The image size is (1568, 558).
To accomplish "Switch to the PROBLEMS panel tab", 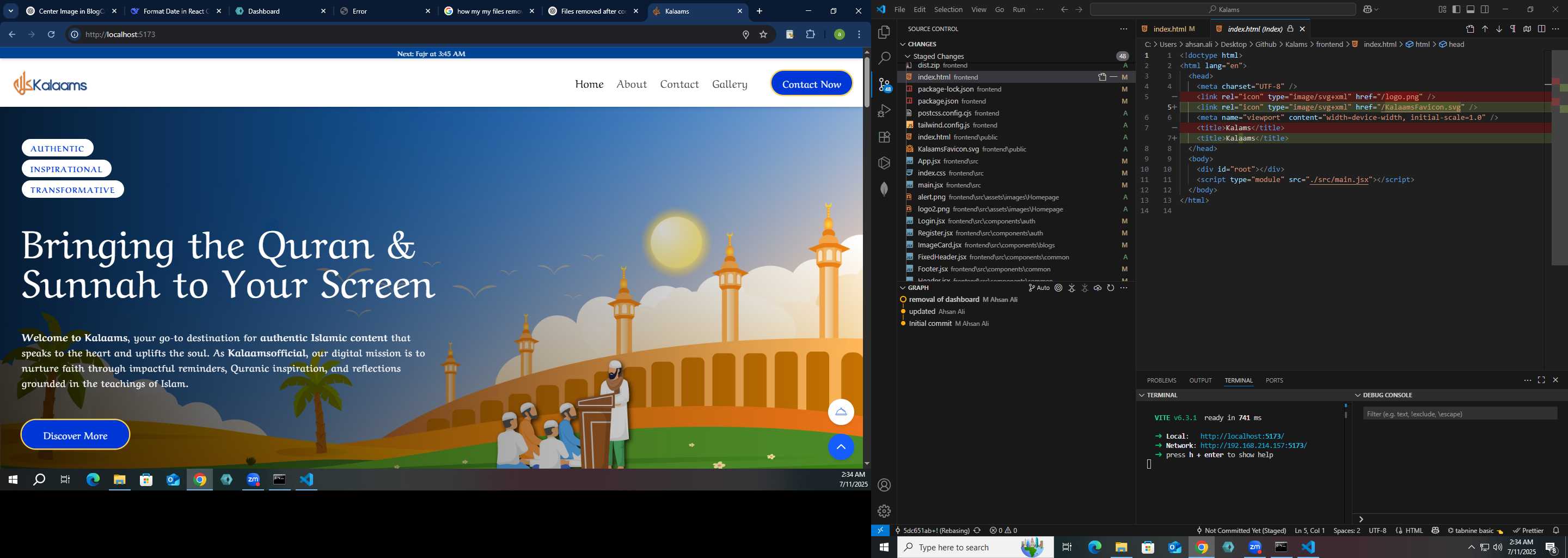I will [x=1161, y=380].
